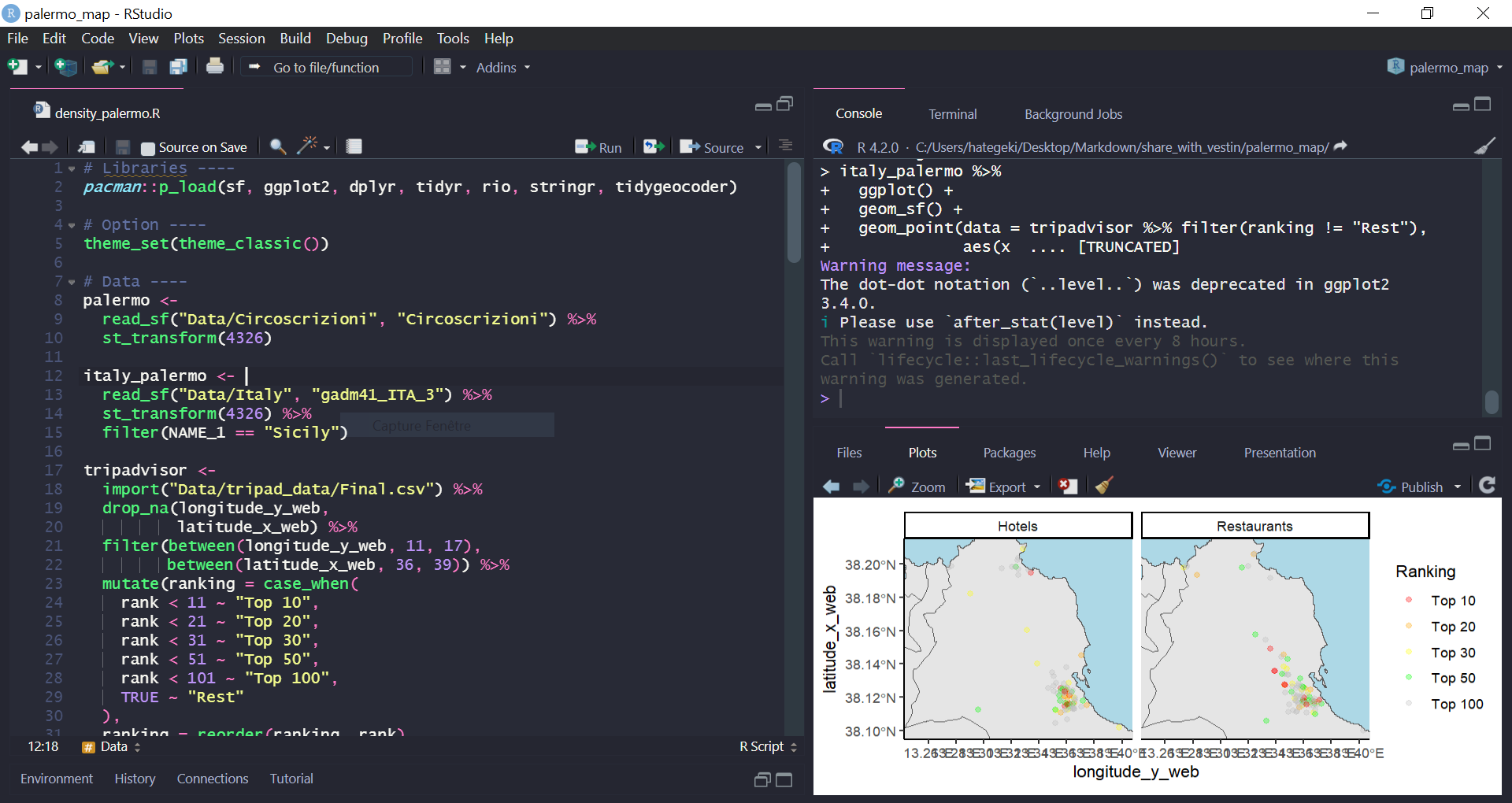Screen dimensions: 1512x803
Task: Collapse the Libraries section fold arrow
Action: [x=72, y=168]
